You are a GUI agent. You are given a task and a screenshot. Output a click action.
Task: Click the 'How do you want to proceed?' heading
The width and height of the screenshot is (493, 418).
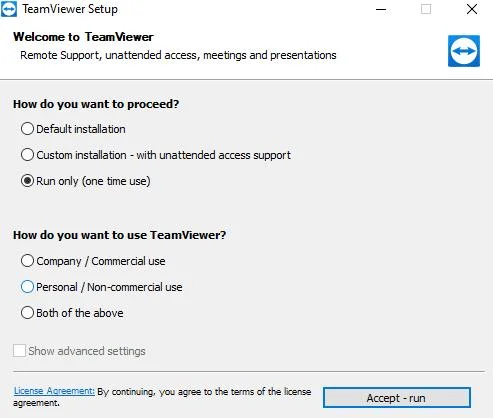pyautogui.click(x=96, y=104)
